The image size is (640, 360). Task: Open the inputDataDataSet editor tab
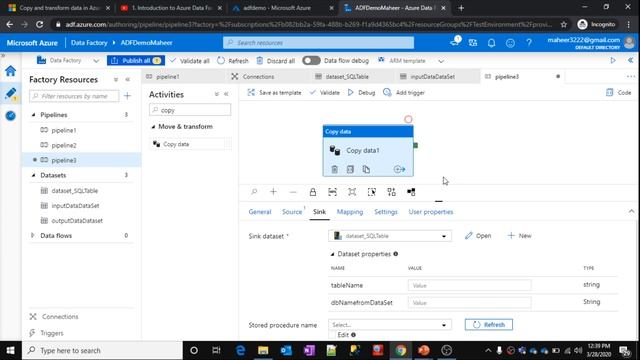click(433, 77)
